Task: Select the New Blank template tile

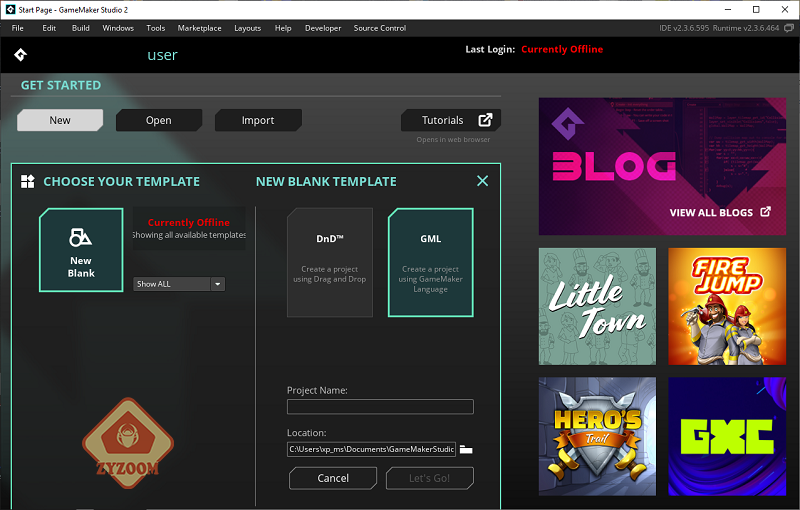Action: tap(81, 250)
